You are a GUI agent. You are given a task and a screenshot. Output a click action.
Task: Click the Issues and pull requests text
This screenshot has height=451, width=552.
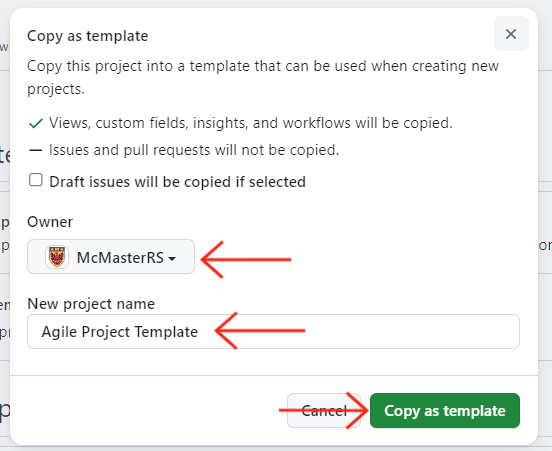(x=194, y=150)
